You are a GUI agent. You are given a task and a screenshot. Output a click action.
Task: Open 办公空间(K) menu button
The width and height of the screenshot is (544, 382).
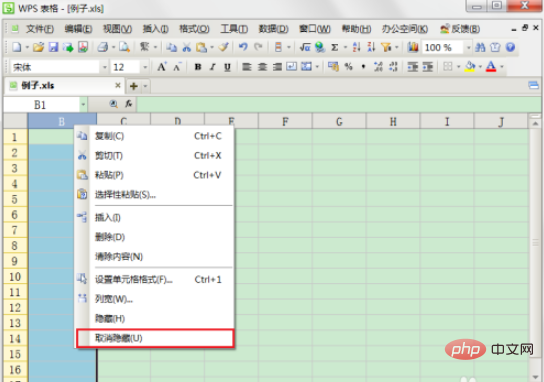pos(405,29)
